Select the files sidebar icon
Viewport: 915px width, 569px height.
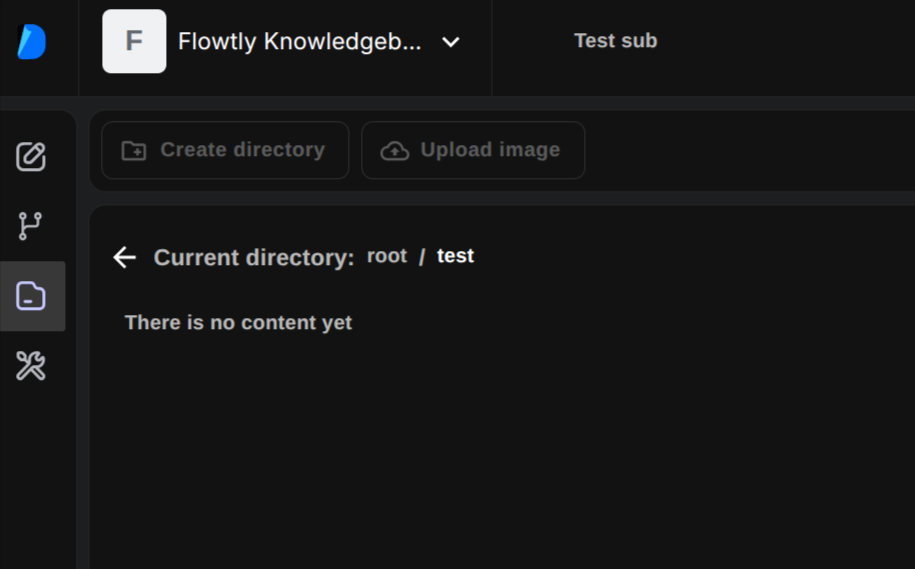point(30,296)
